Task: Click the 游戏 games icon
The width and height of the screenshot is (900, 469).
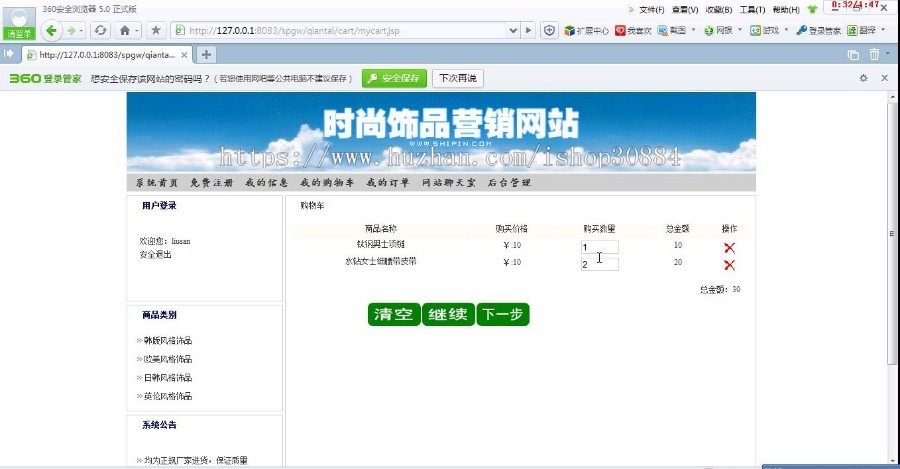Action: click(x=765, y=30)
